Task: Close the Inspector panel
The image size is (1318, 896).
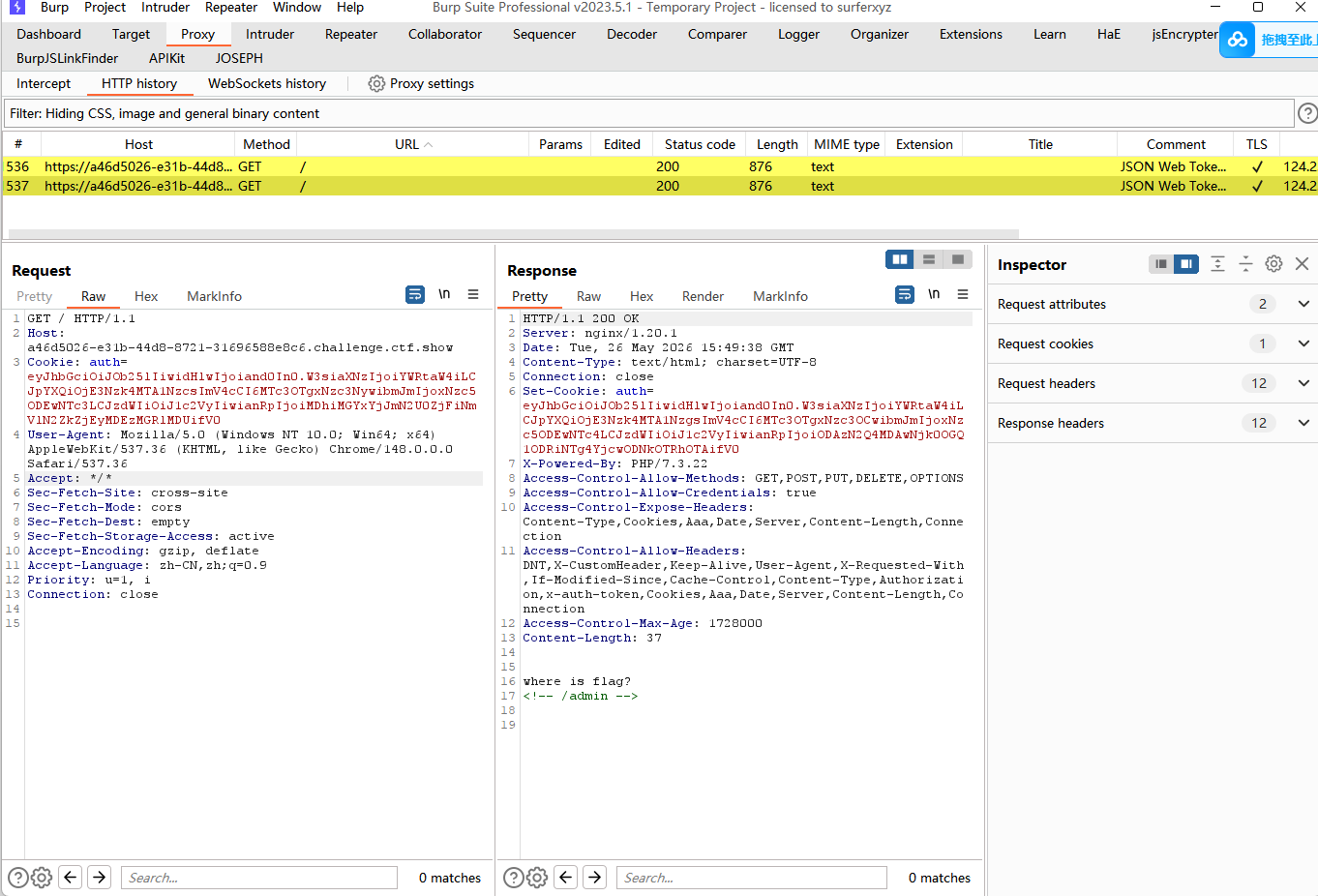Action: [1302, 263]
